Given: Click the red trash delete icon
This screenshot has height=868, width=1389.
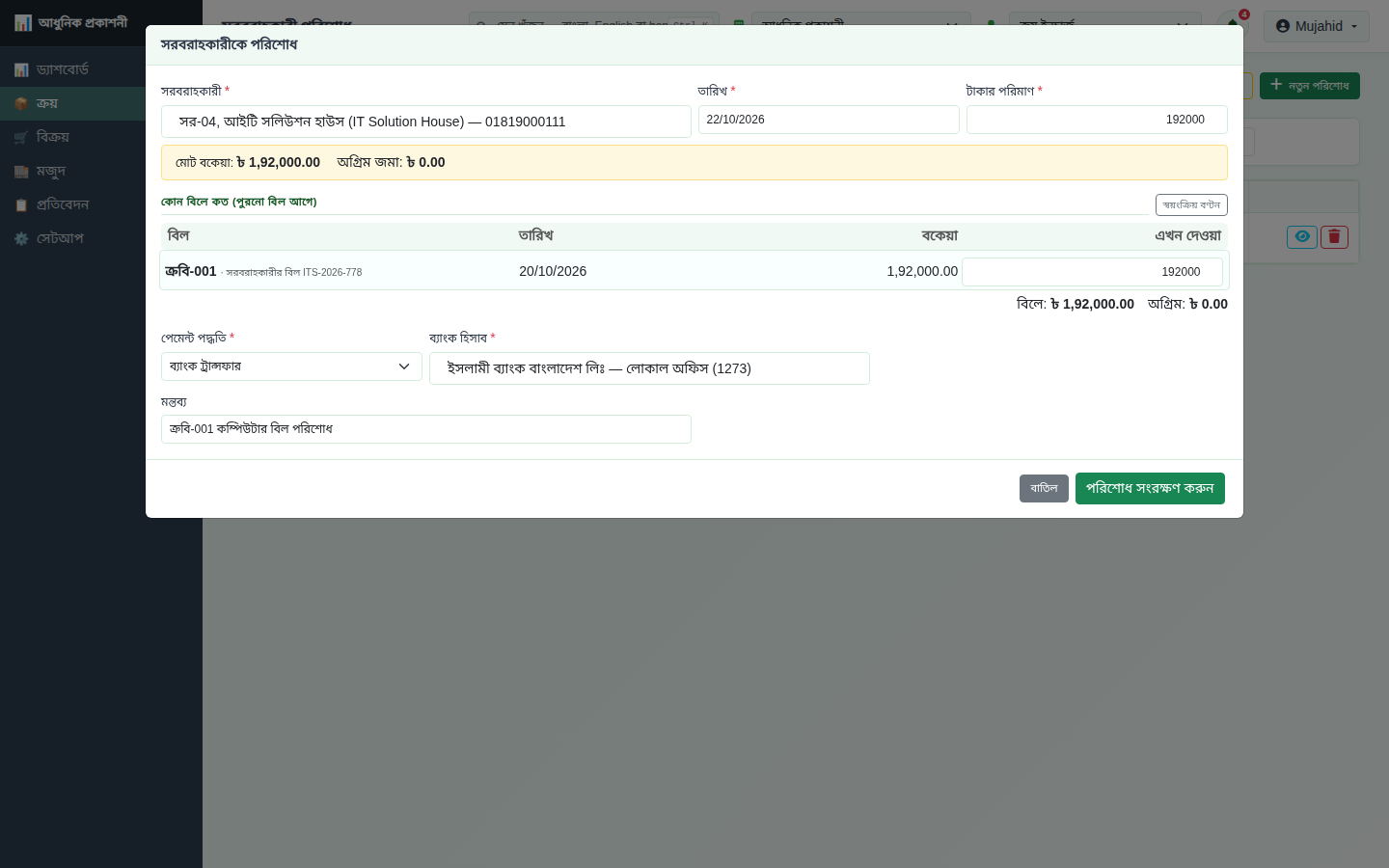Looking at the screenshot, I should 1334,236.
